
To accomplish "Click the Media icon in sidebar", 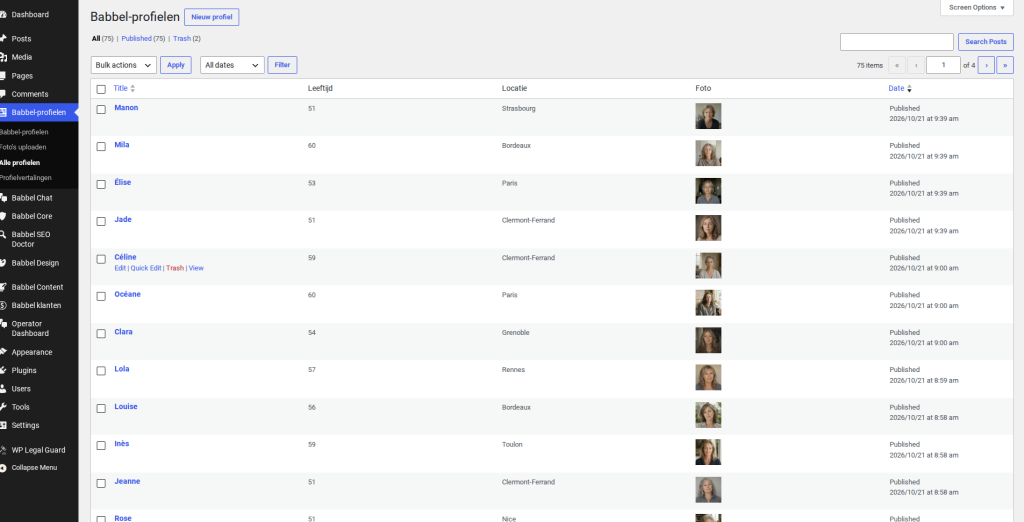I will (x=3, y=57).
